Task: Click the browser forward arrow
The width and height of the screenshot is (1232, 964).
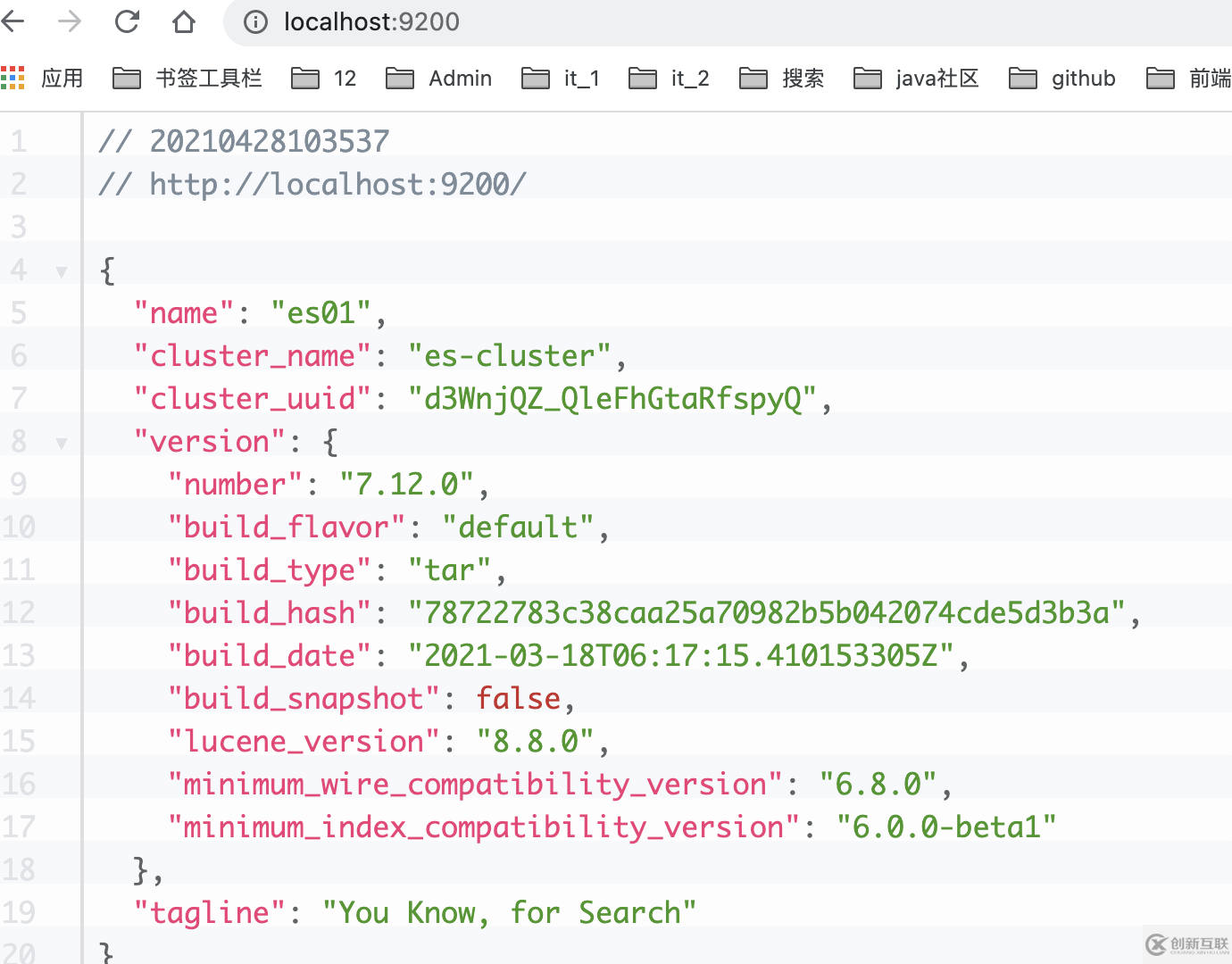Action: pos(70,21)
